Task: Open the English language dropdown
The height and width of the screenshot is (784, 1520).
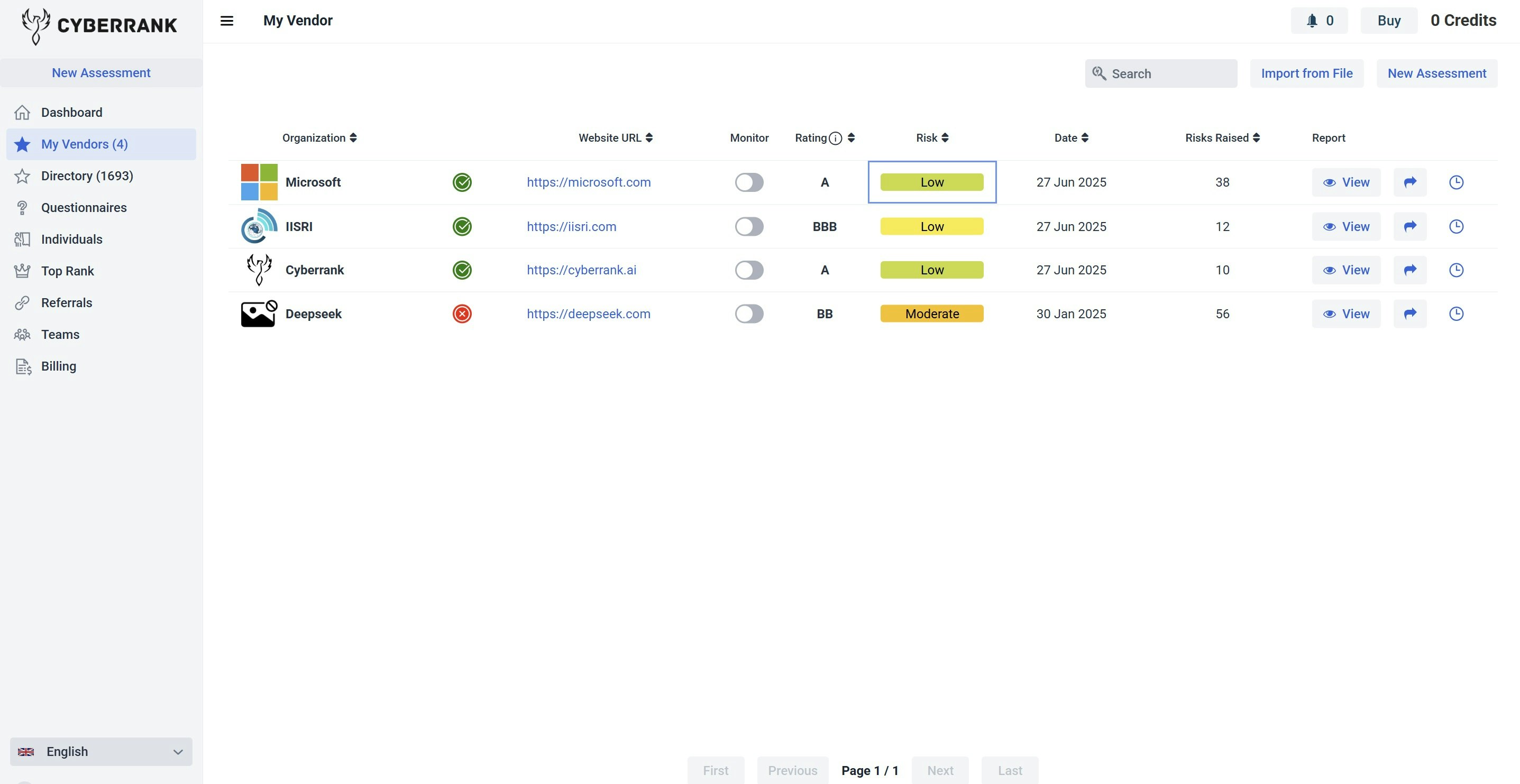Action: [x=101, y=752]
